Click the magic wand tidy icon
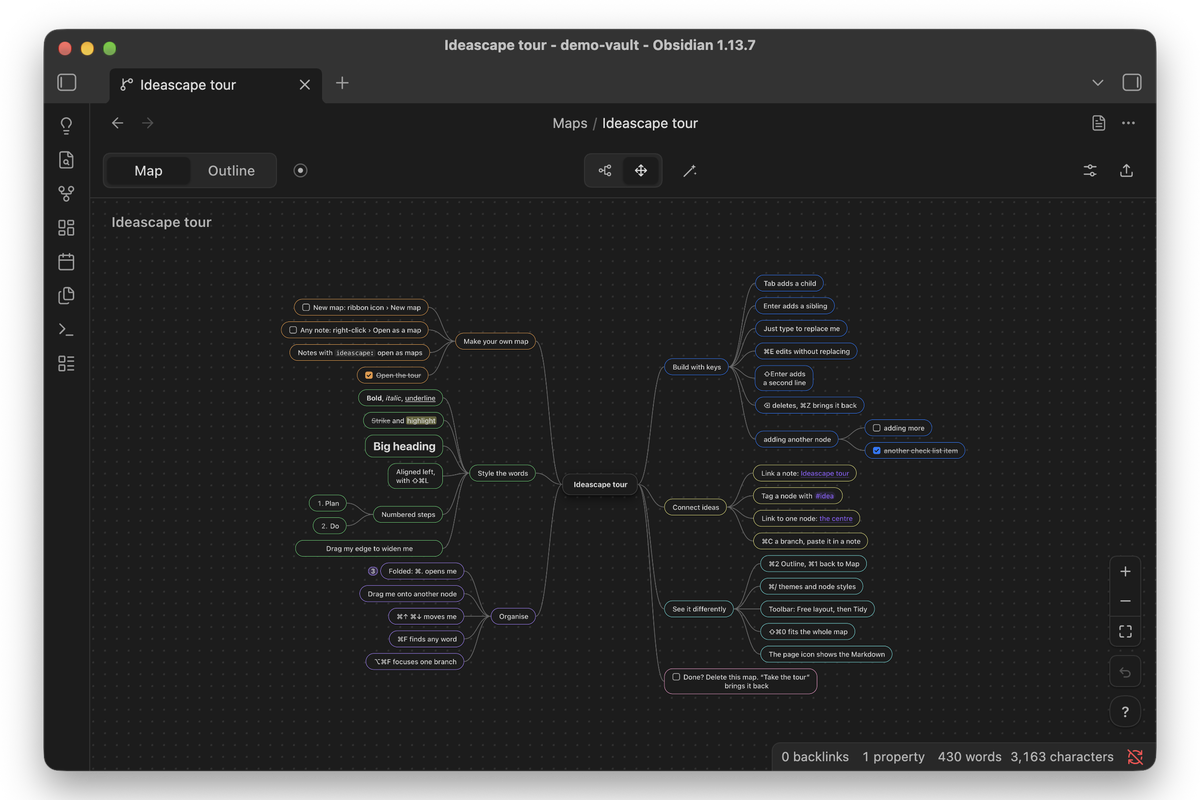Image resolution: width=1200 pixels, height=800 pixels. 690,171
